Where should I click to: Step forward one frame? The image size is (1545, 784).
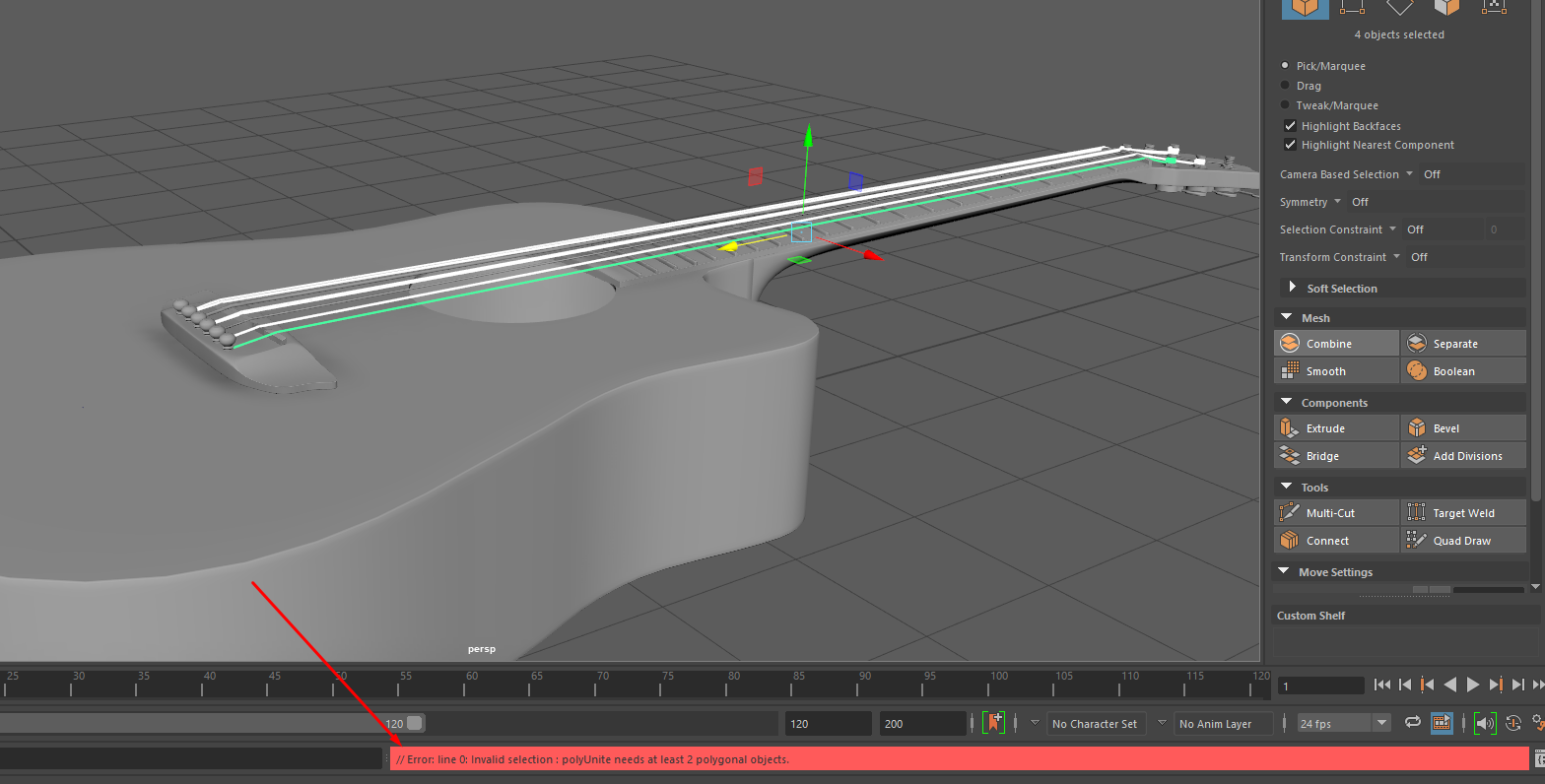click(1518, 685)
